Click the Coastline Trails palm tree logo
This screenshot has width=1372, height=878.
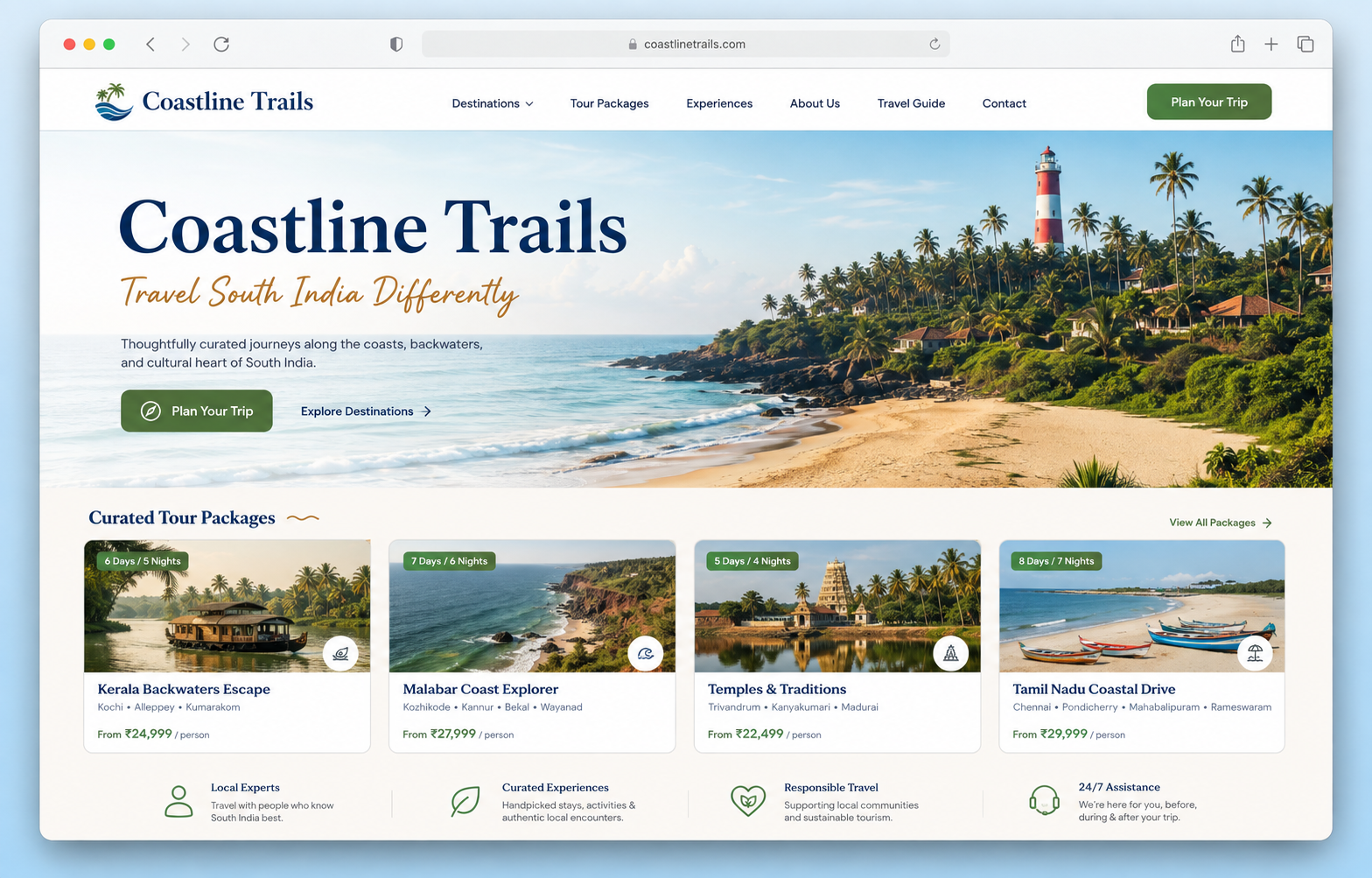[x=114, y=102]
